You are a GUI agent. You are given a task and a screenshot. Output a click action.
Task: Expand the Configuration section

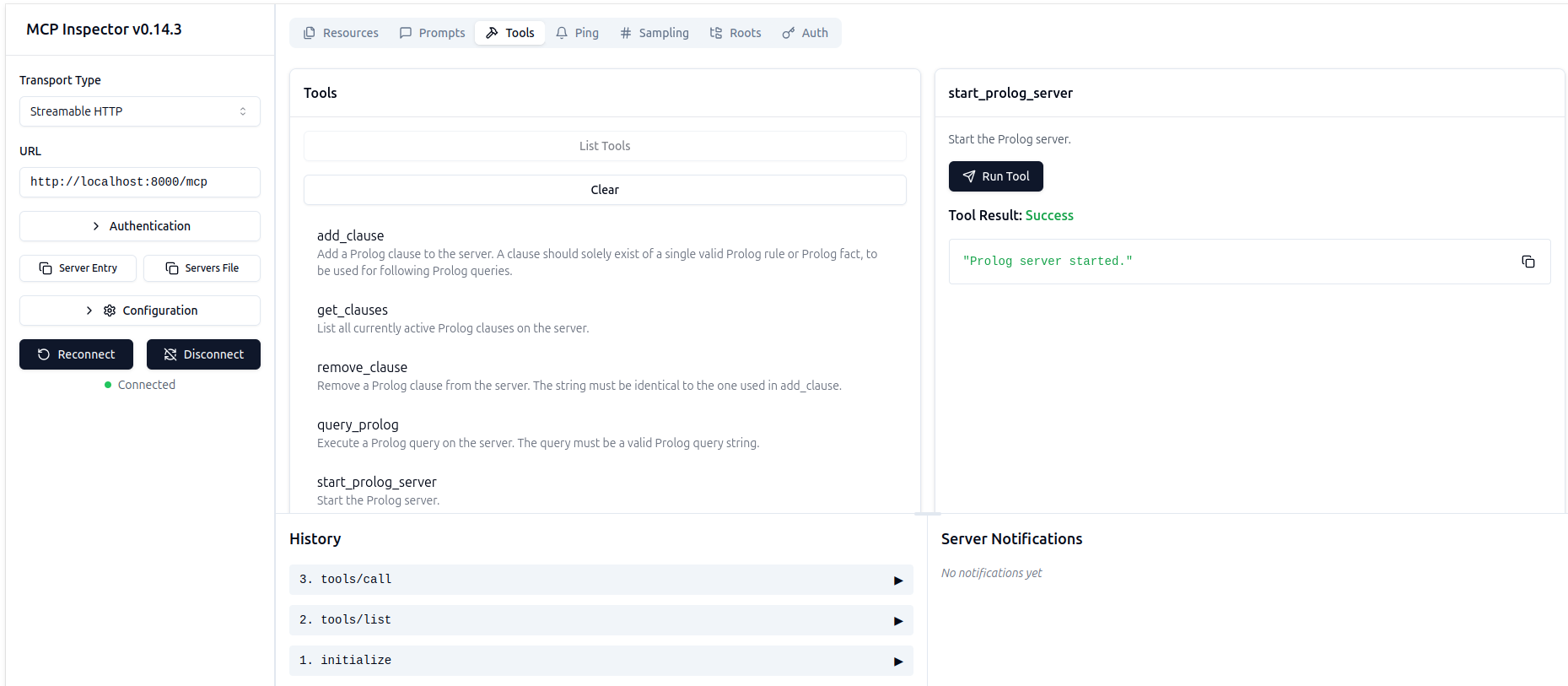click(x=140, y=311)
